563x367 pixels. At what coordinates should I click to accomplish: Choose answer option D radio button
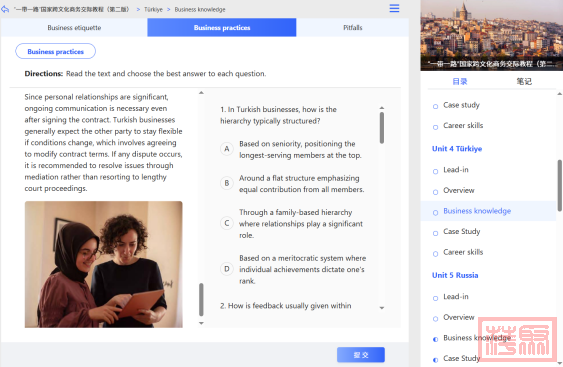pos(227,269)
